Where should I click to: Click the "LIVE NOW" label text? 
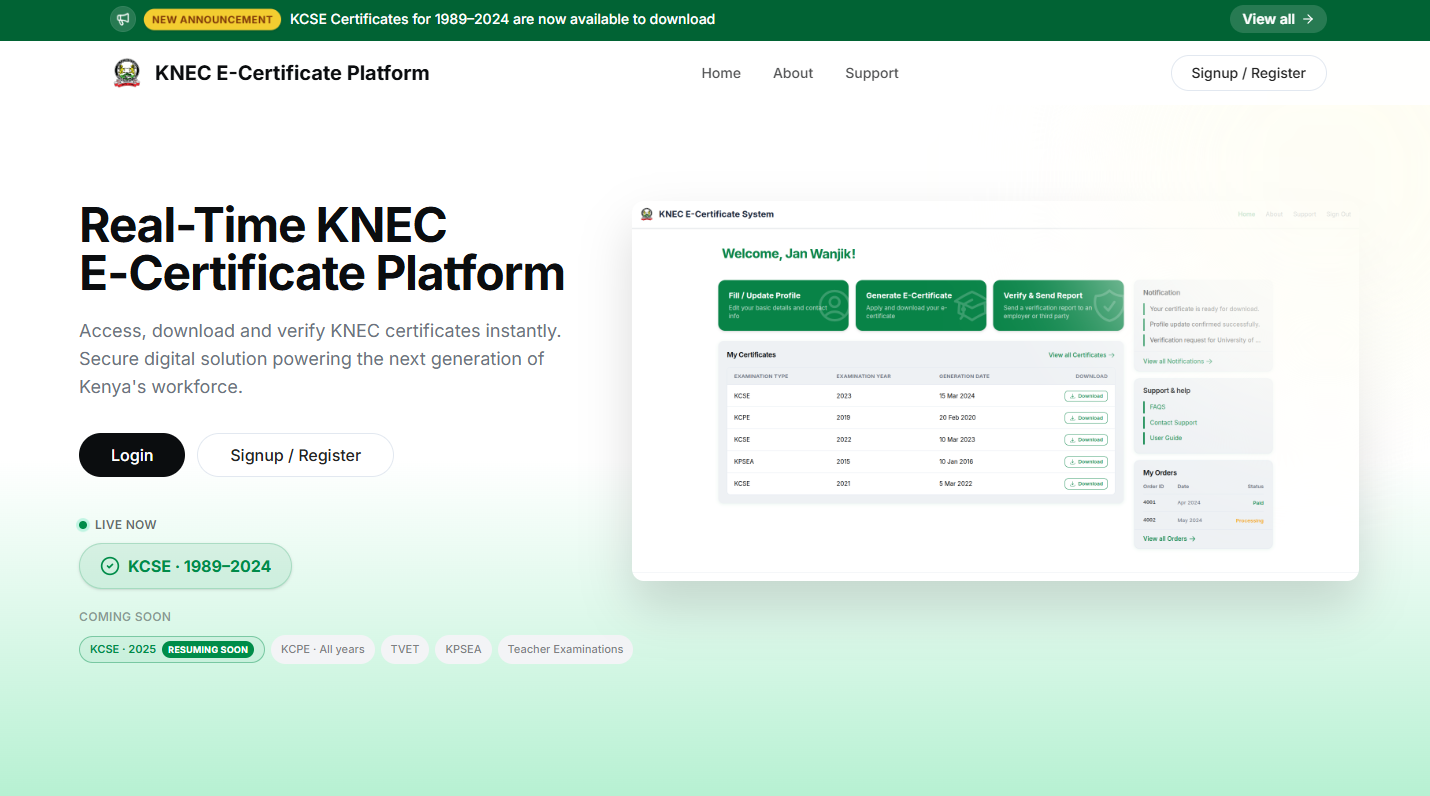126,525
